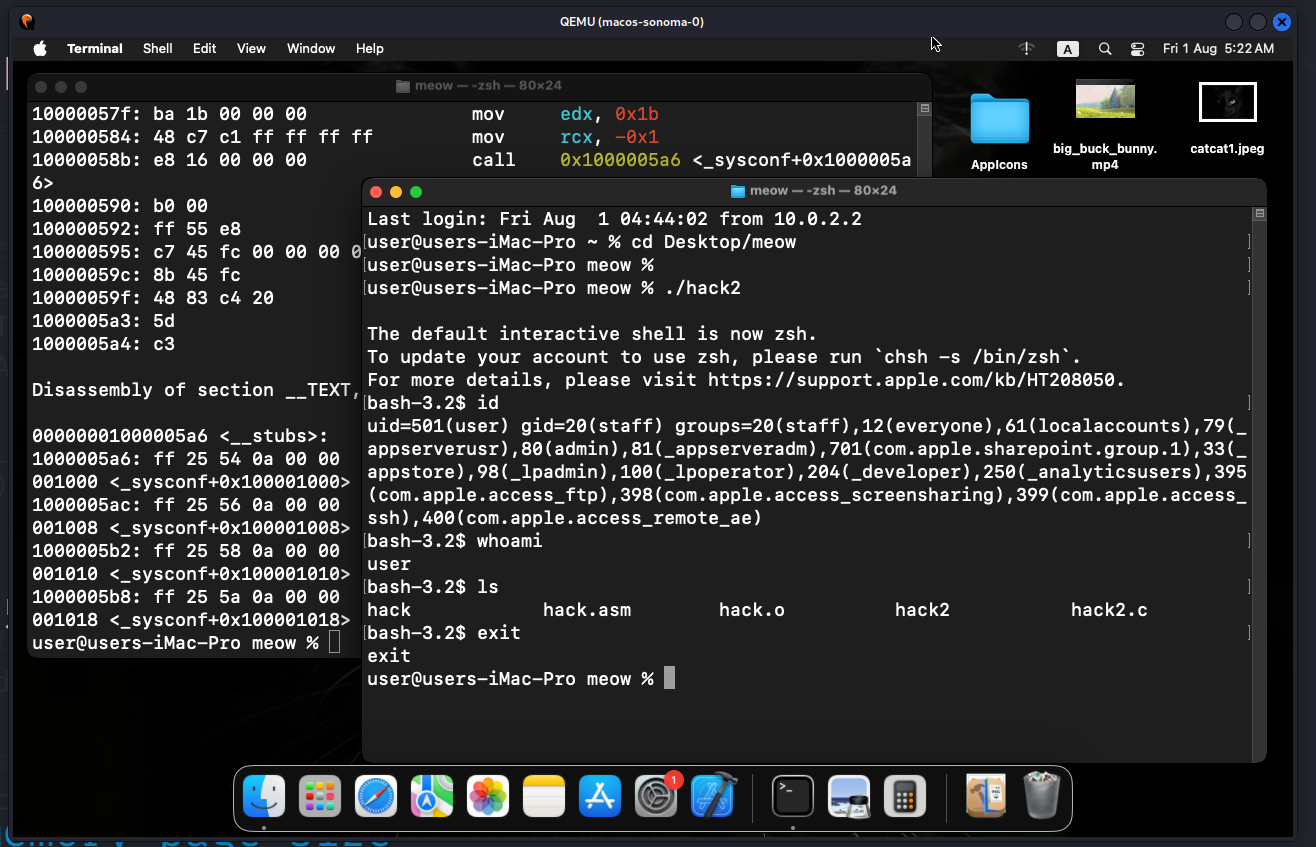The width and height of the screenshot is (1316, 847).
Task: Click the 'call' instruction in back terminal
Action: 494,160
